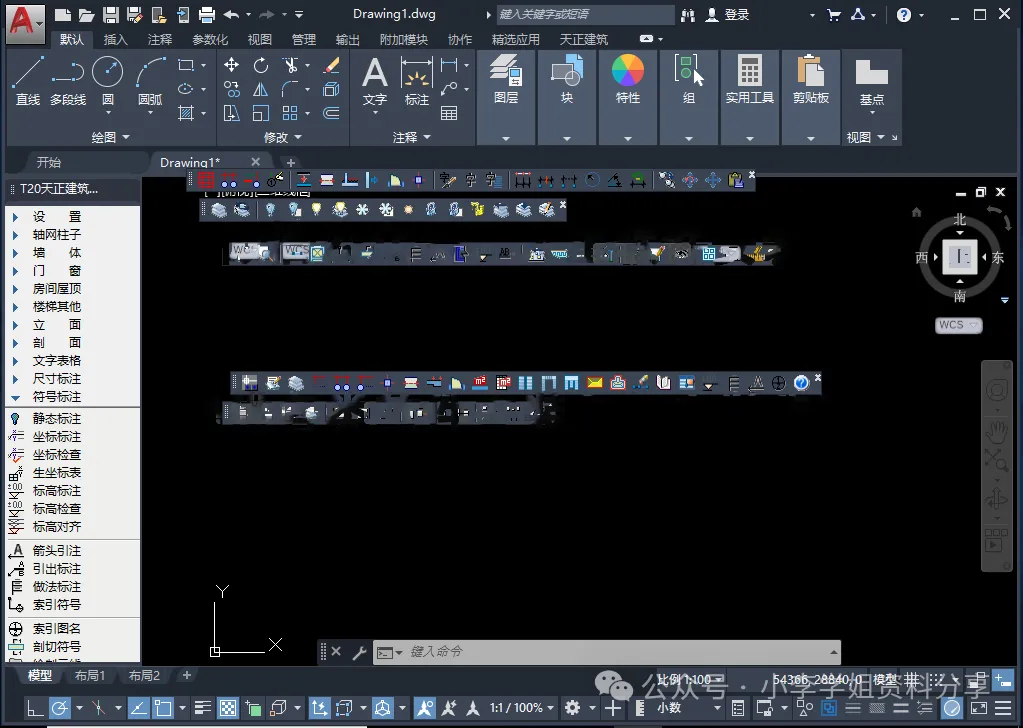
Task: Click the Erase tool icon
Action: 331,65
